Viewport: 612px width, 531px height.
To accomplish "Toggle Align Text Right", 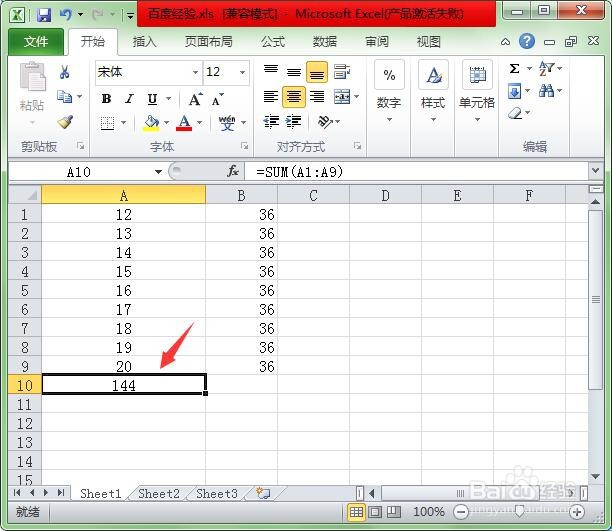I will (317, 96).
